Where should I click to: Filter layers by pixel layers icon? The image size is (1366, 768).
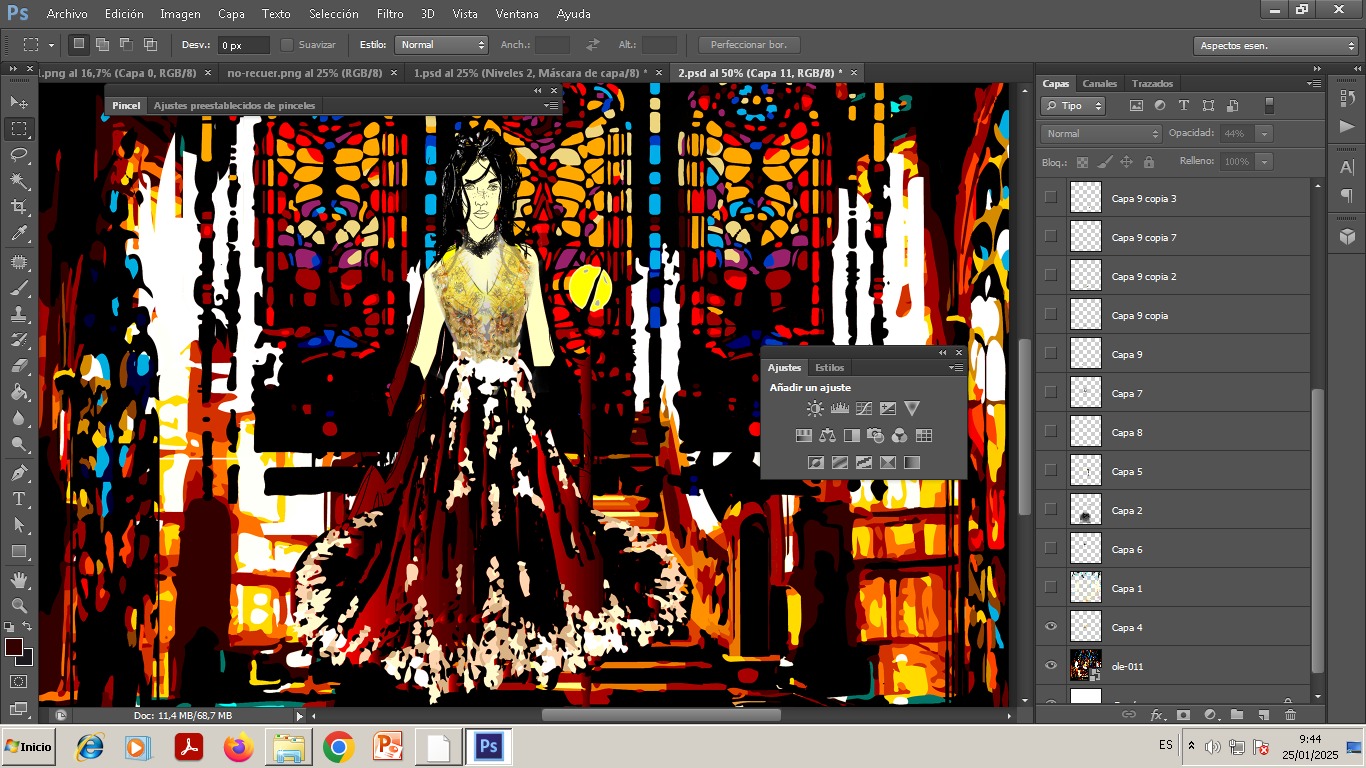1136,105
